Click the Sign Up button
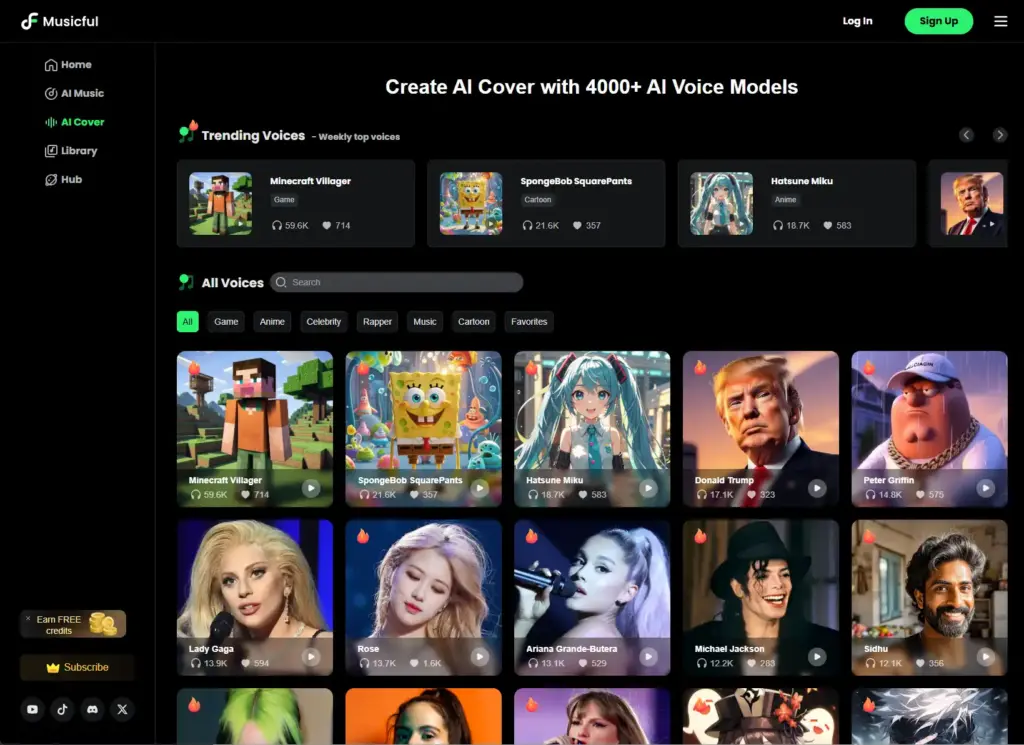The width and height of the screenshot is (1024, 745). [938, 21]
